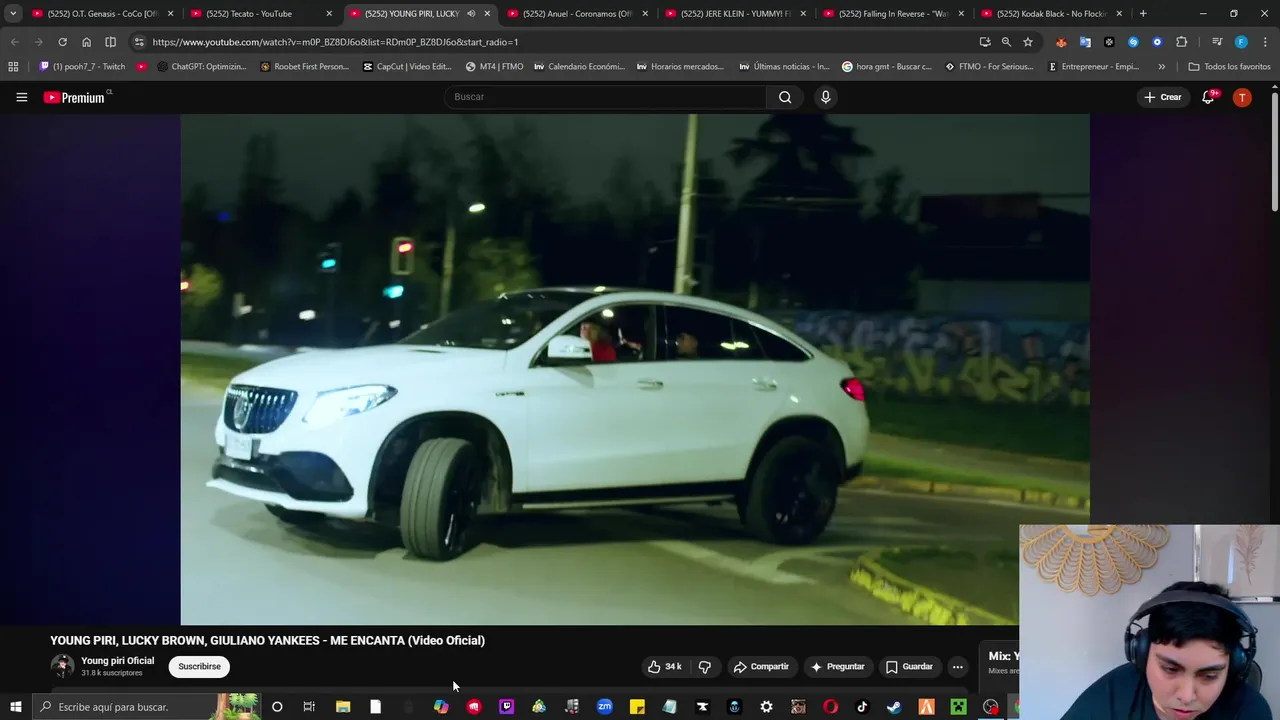
Task: Open Task View in taskbar
Action: click(309, 707)
